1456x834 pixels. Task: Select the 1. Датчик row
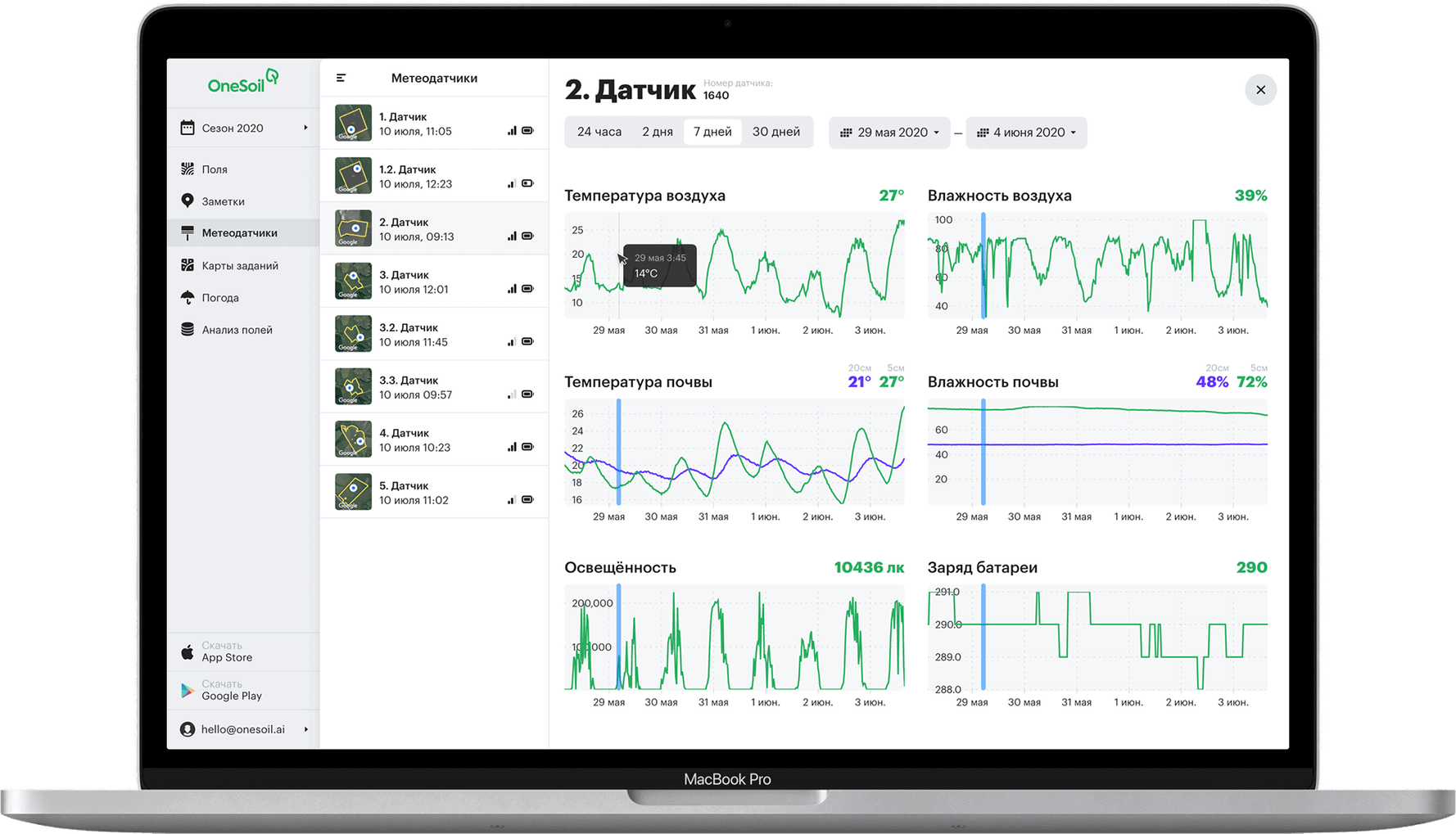coord(434,124)
